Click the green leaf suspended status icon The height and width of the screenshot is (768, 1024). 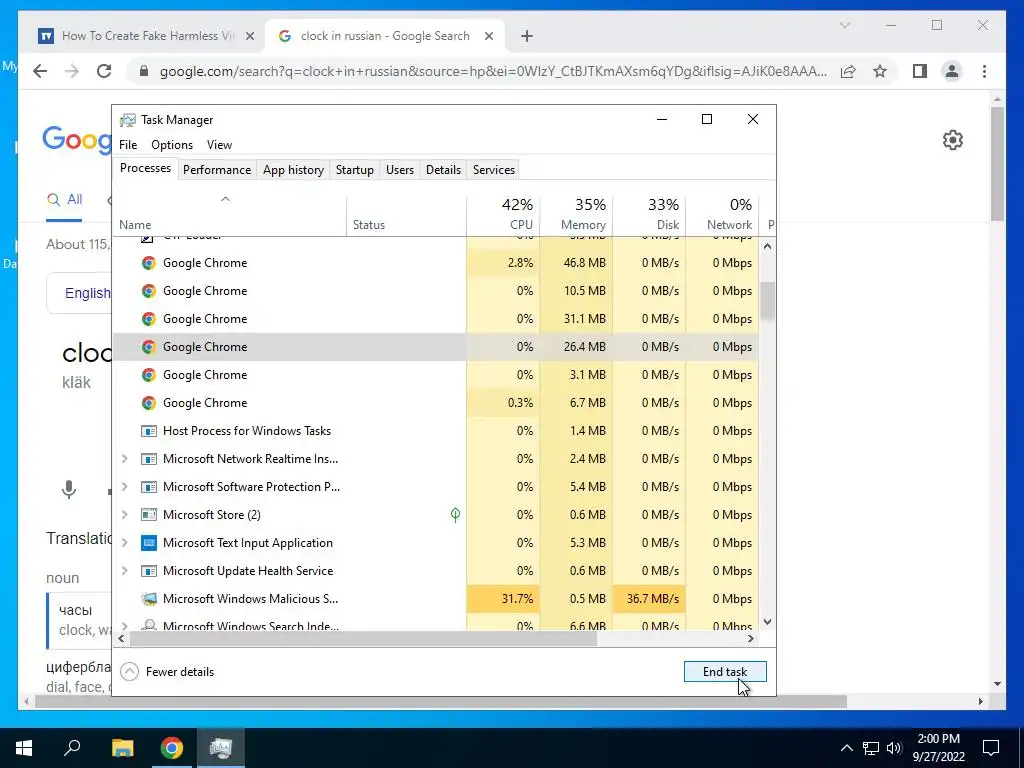455,515
